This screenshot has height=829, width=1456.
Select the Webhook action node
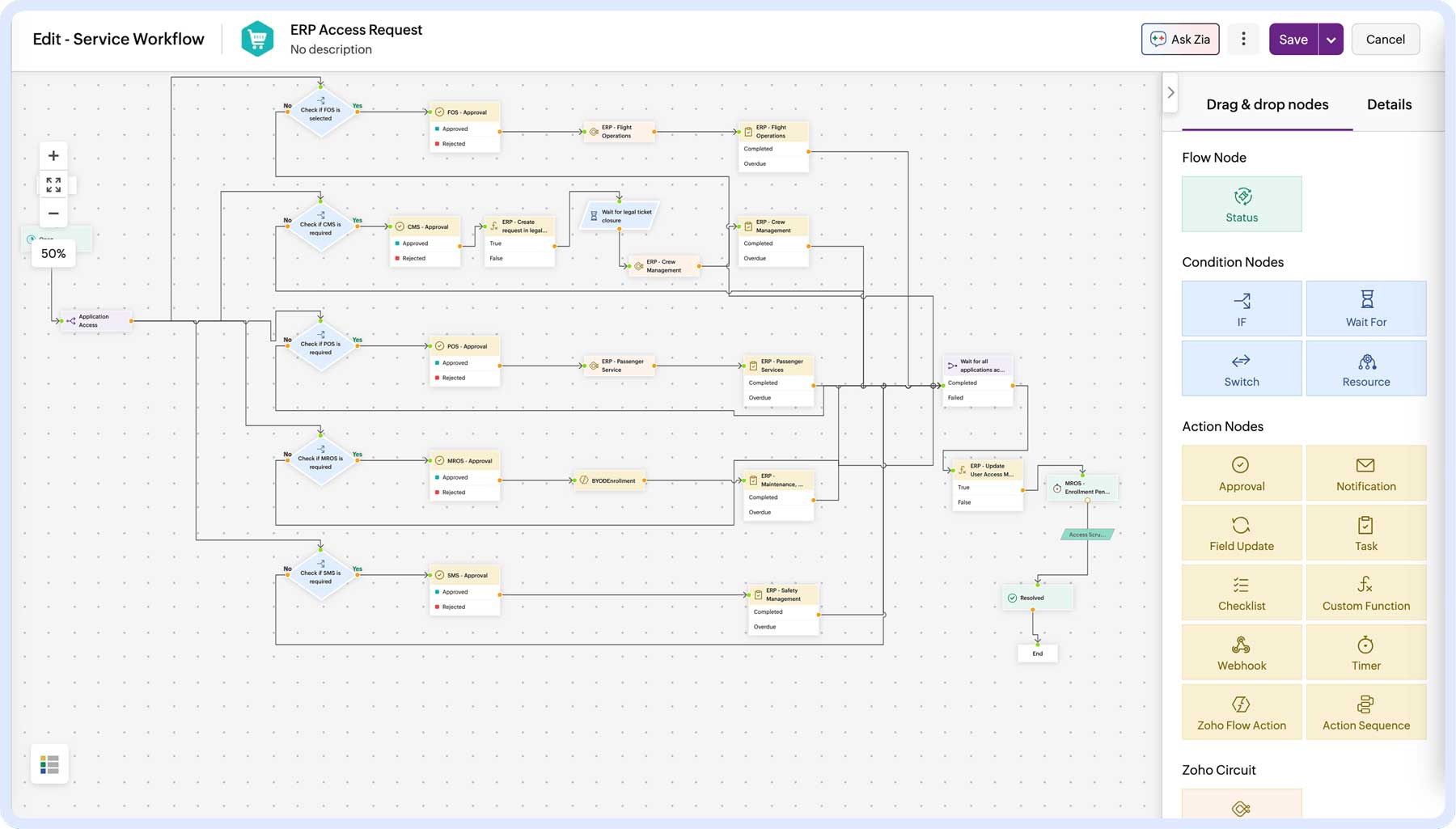point(1242,653)
